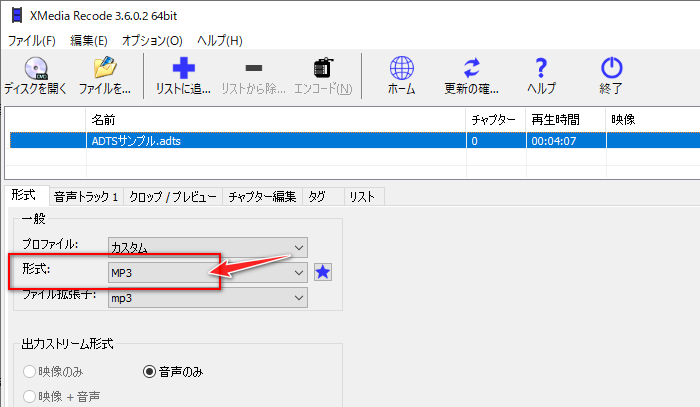Click the XMedia Recode film strip title icon
This screenshot has height=407, width=700.
click(17, 15)
